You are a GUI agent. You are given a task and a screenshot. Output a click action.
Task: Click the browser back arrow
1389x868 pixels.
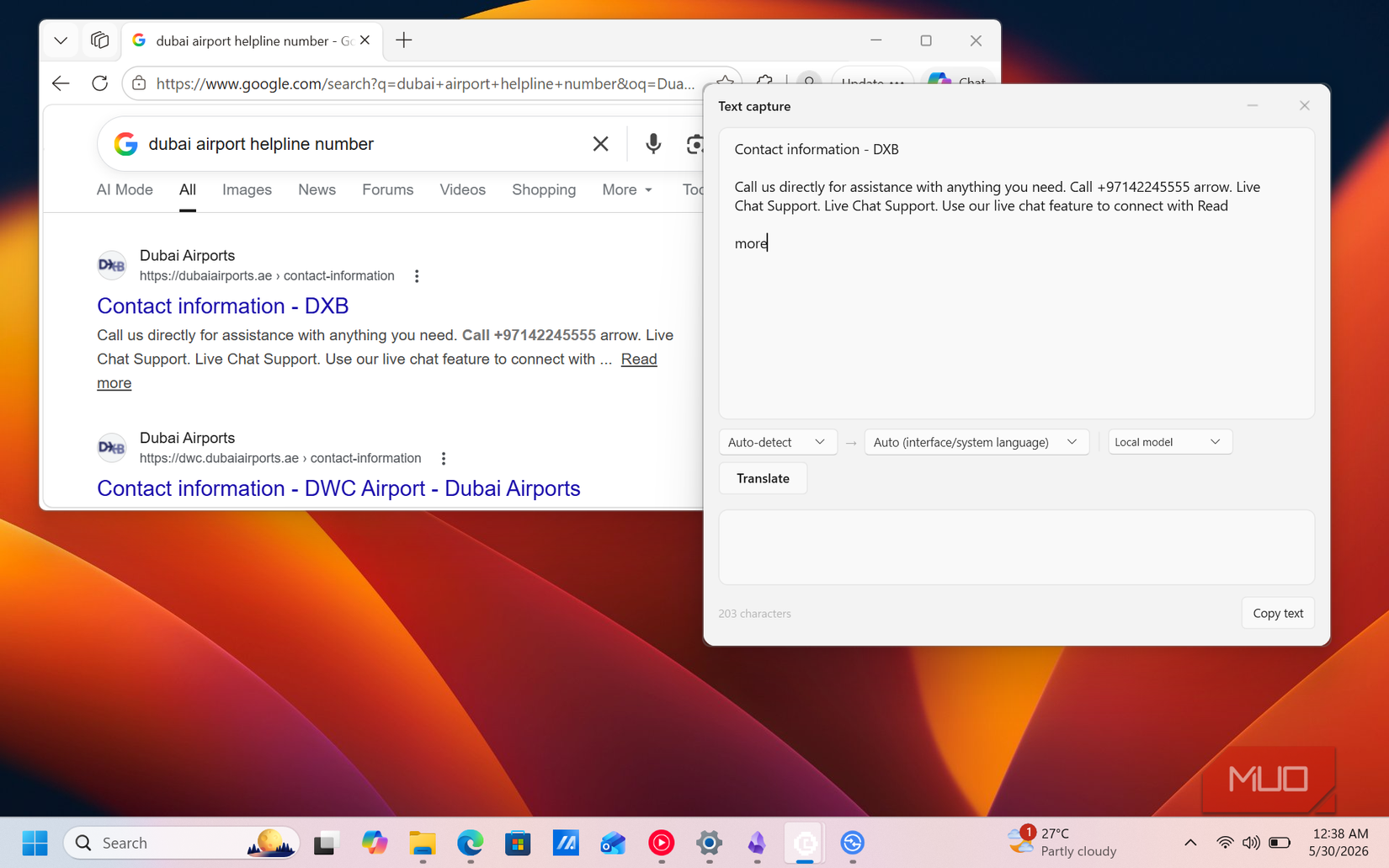pyautogui.click(x=61, y=83)
